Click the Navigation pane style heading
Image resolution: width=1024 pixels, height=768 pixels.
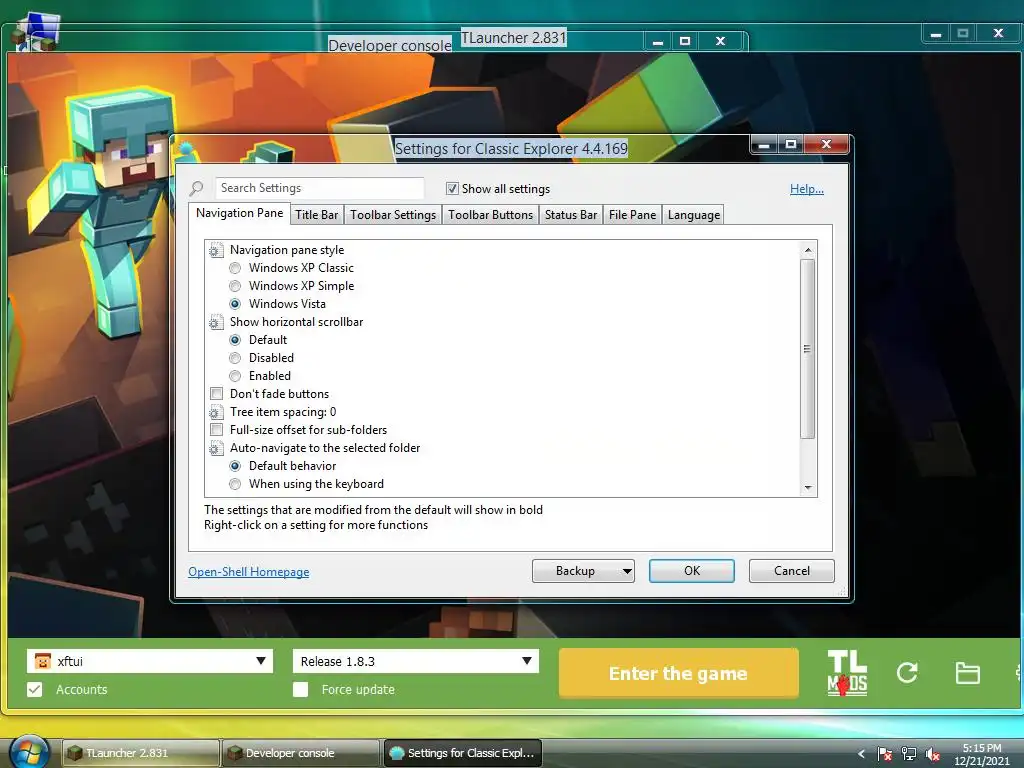[287, 250]
